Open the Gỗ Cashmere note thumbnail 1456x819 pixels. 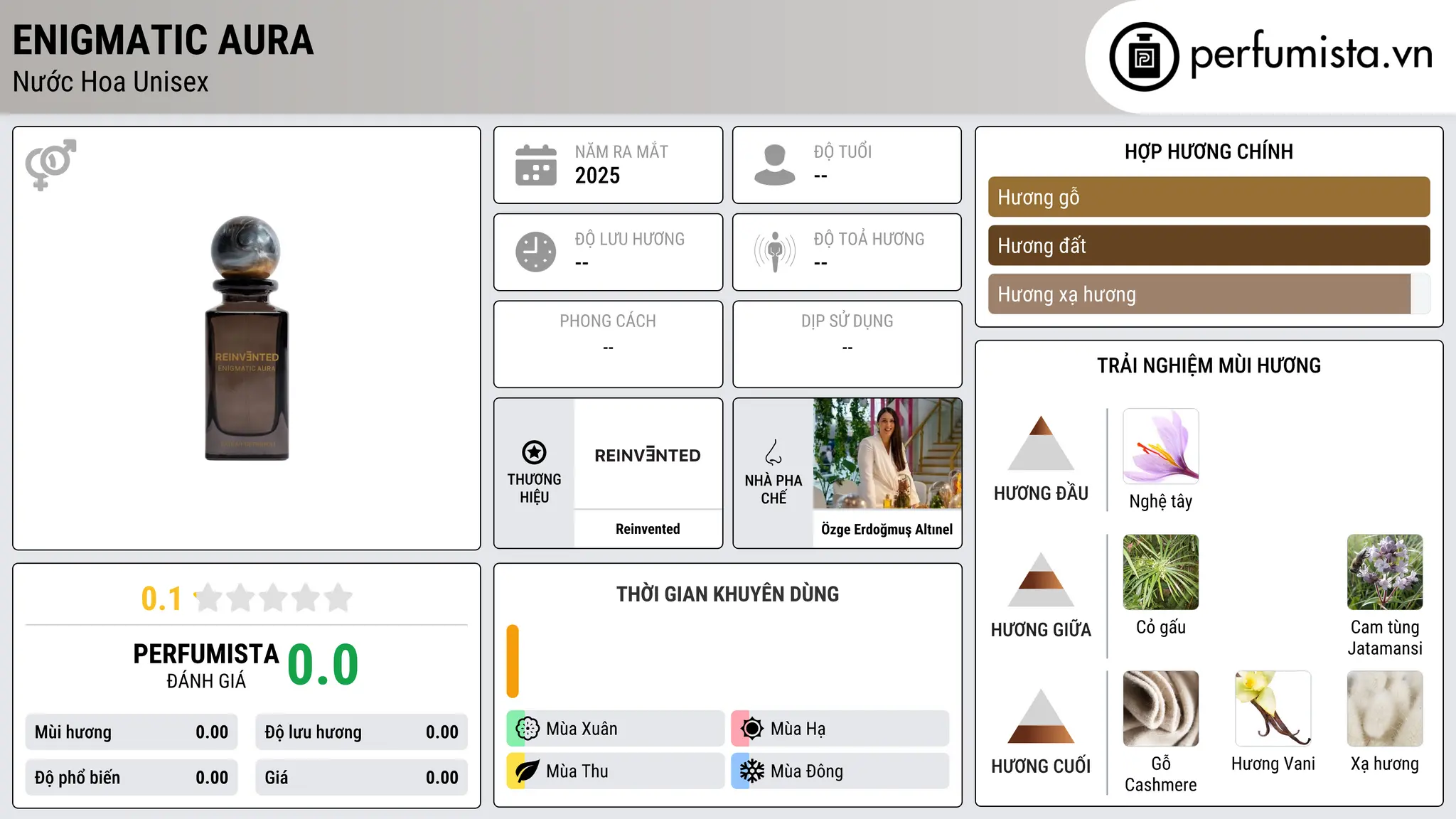click(x=1161, y=709)
